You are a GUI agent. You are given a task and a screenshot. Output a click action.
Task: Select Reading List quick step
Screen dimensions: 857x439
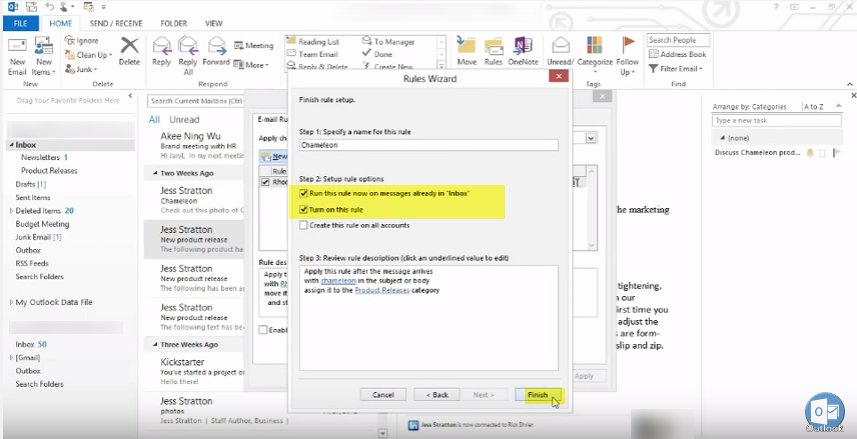[313, 42]
